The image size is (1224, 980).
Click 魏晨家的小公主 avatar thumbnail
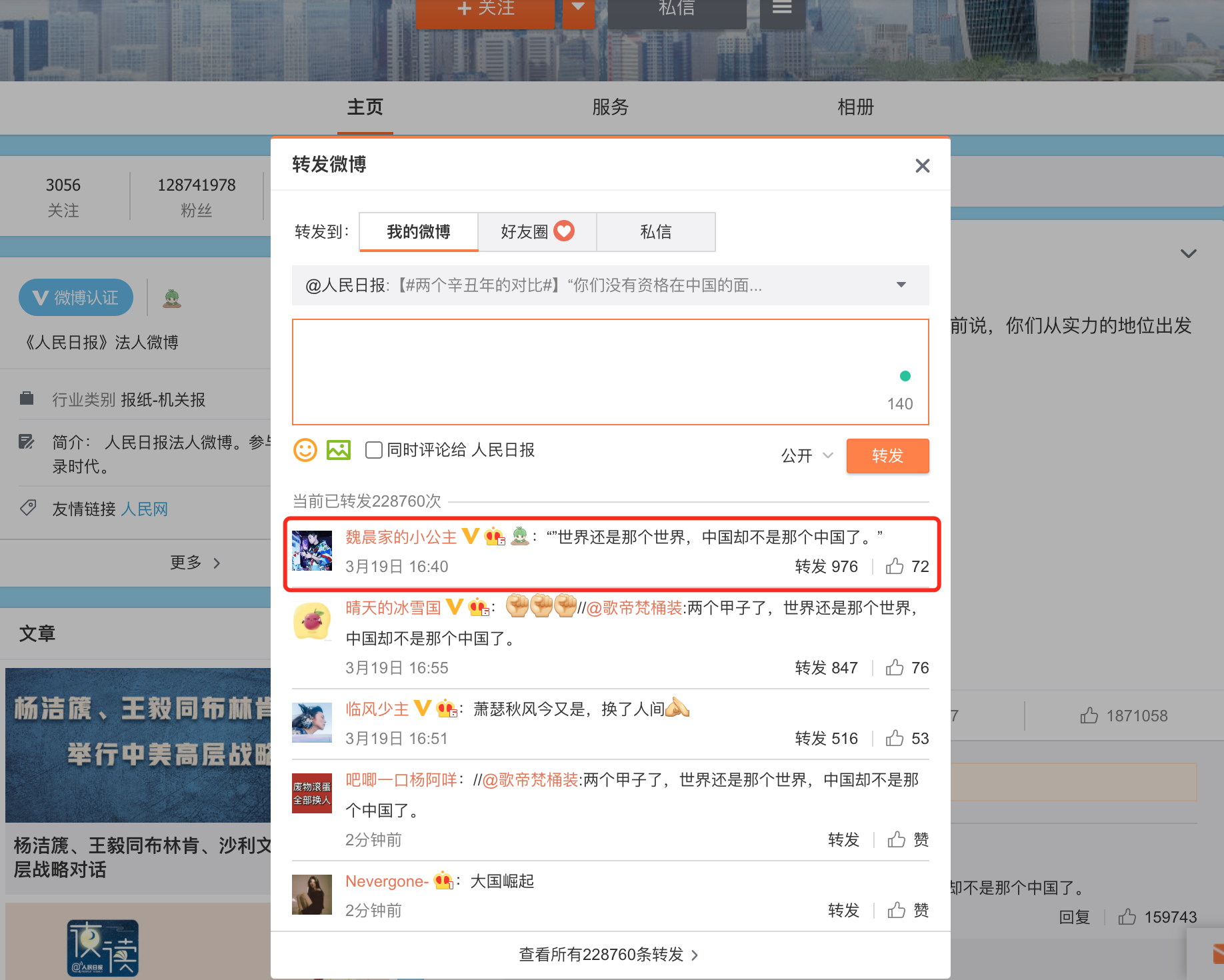(x=312, y=550)
